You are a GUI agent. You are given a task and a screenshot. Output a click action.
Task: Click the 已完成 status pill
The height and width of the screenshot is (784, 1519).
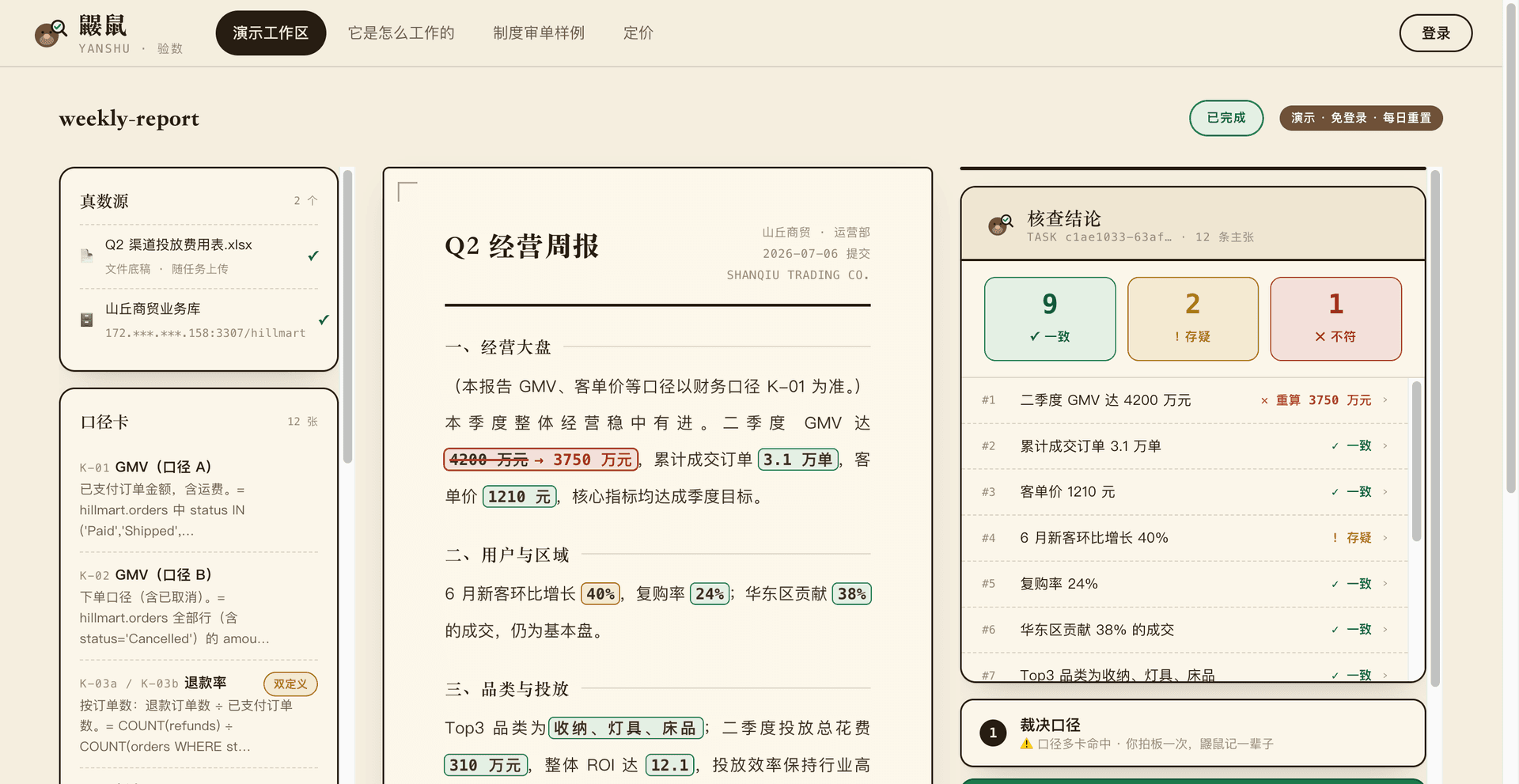tap(1226, 118)
